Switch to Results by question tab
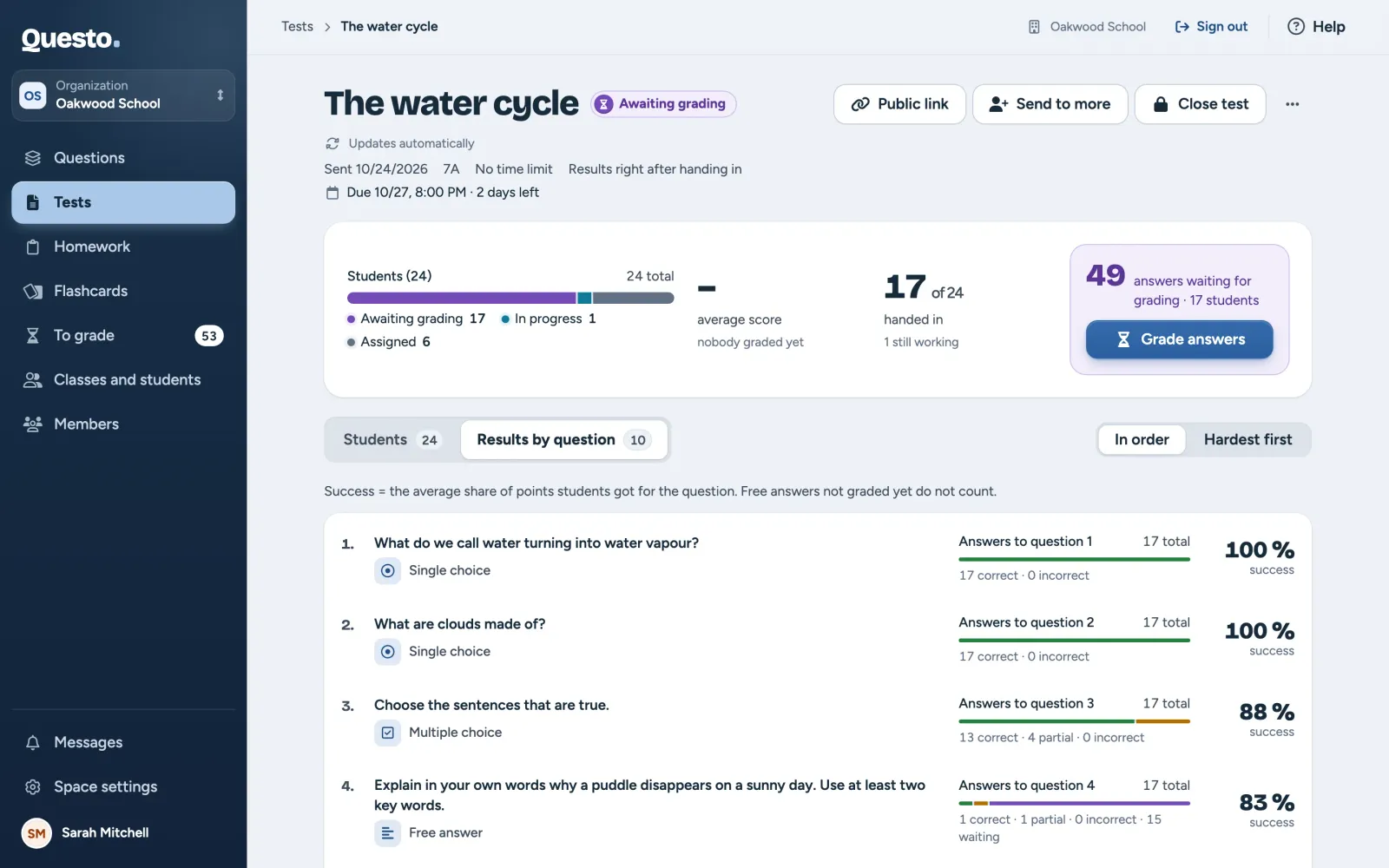The width and height of the screenshot is (1389, 868). click(x=564, y=439)
